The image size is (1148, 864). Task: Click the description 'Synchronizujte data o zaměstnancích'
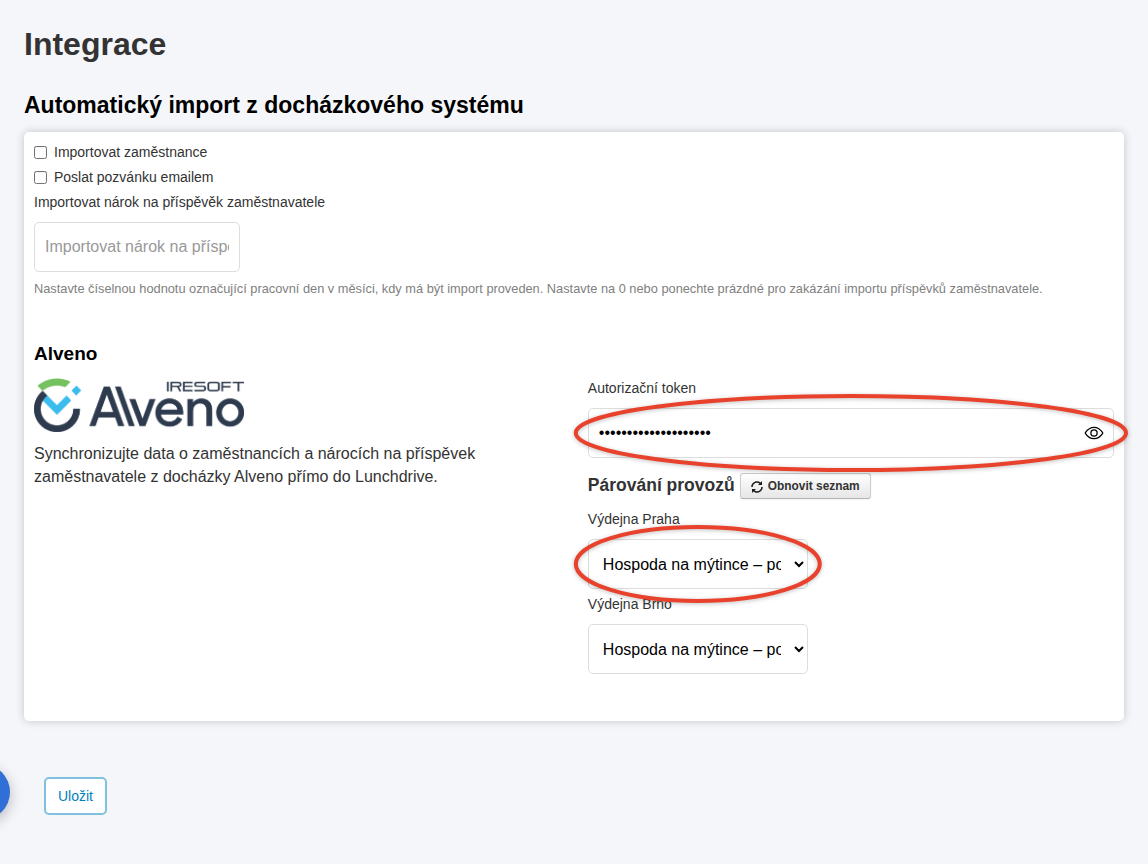point(255,465)
